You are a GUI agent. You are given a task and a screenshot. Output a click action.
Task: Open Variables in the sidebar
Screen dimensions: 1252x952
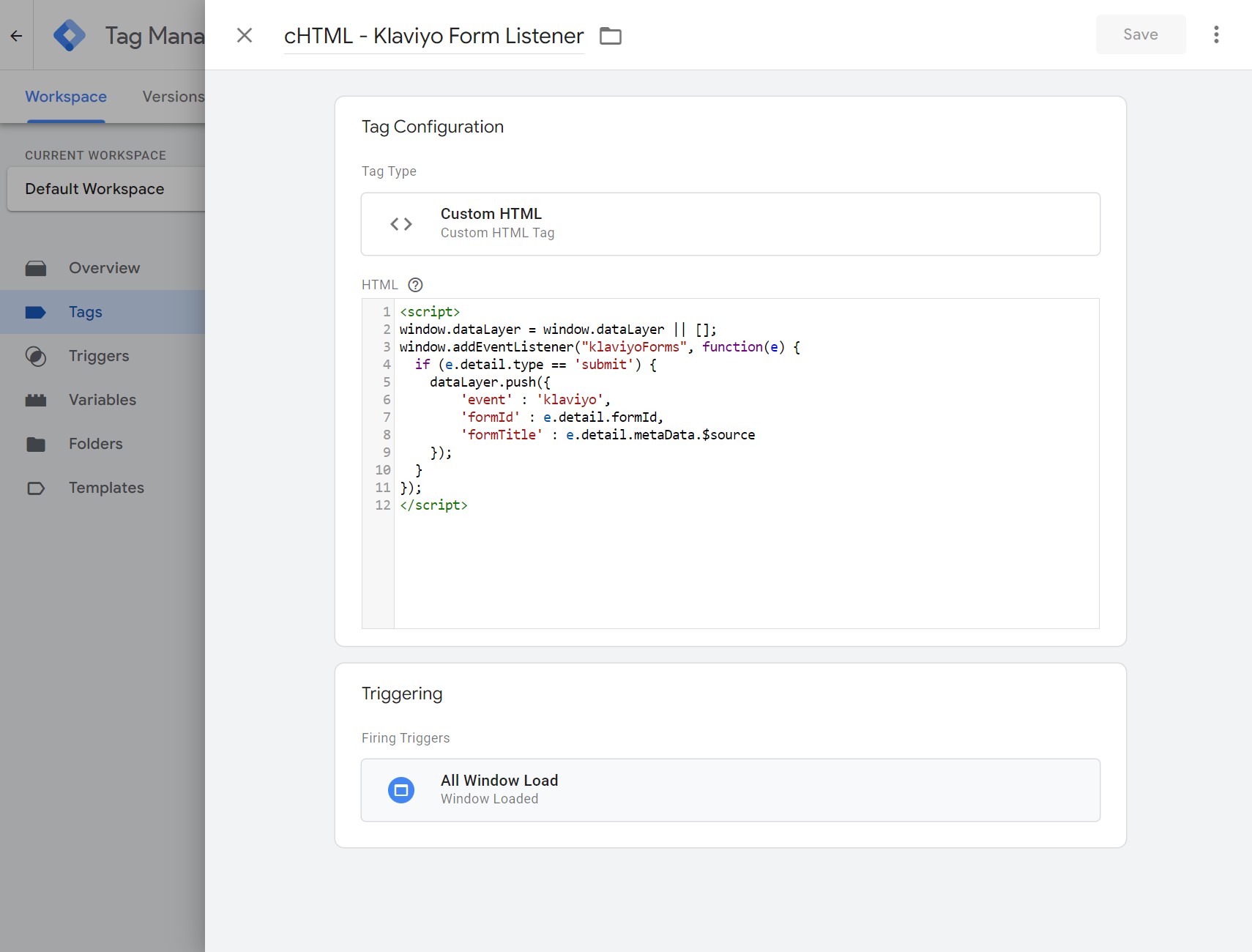103,400
